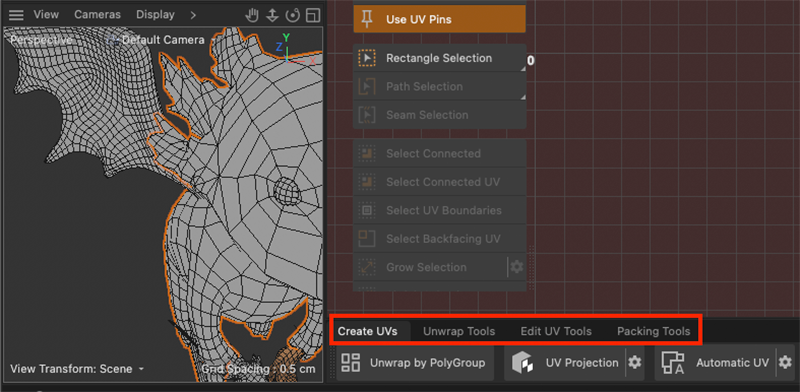Screen dimensions: 800x392
Task: Choose Select Backfacing UV
Action: click(439, 238)
